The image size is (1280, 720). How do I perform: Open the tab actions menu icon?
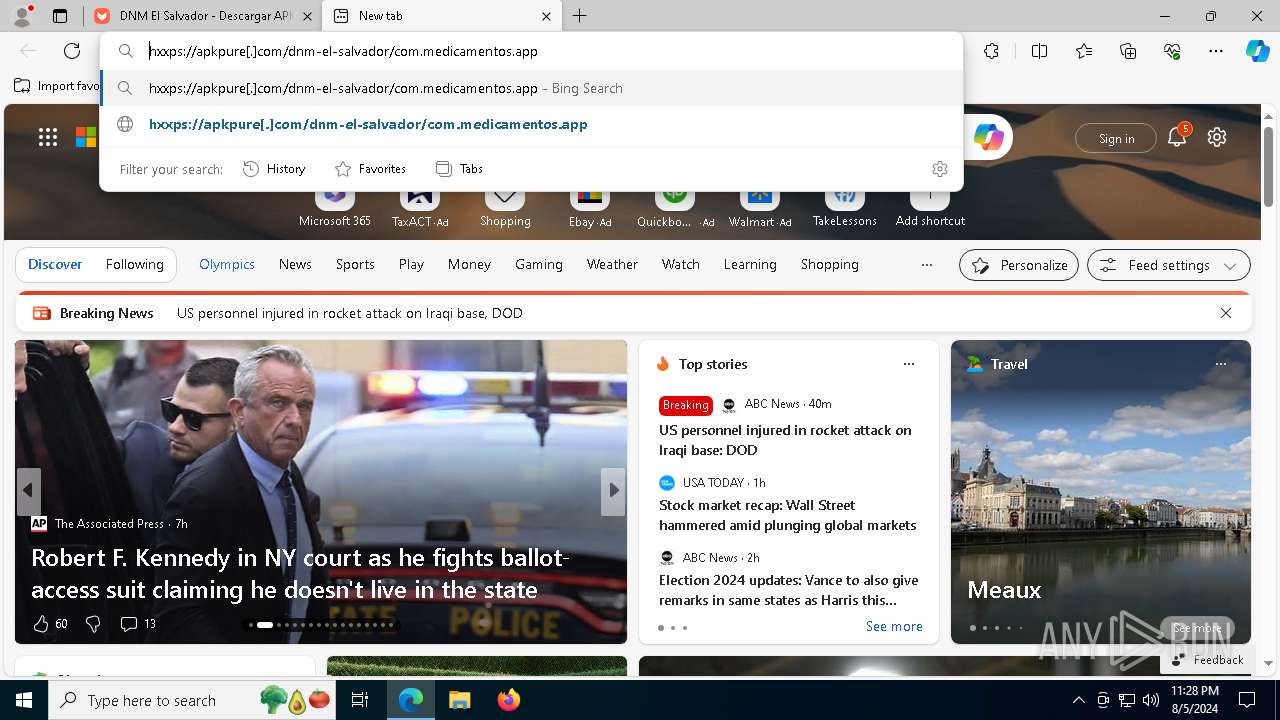pyautogui.click(x=60, y=16)
